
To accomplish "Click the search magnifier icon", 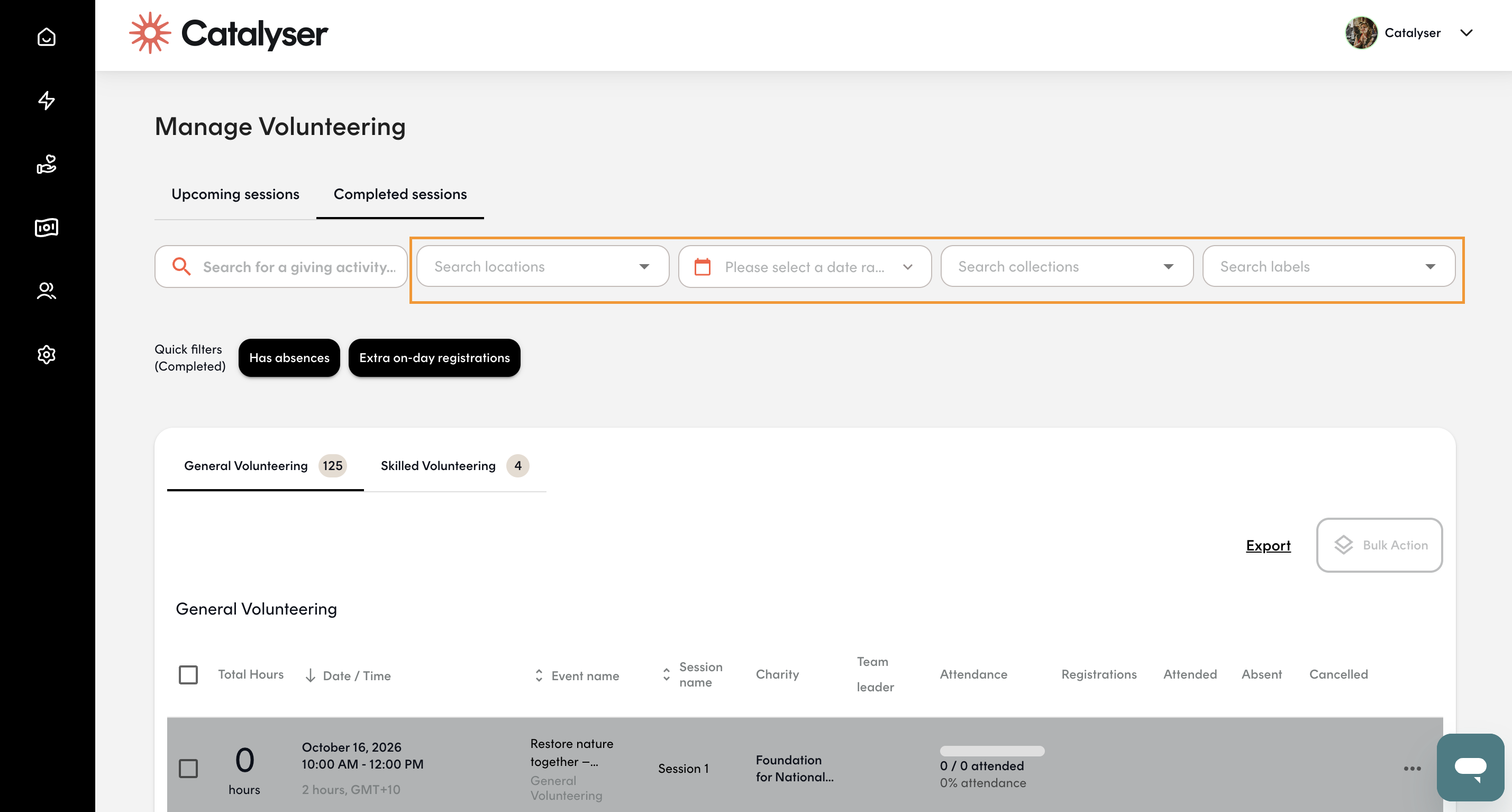I will tap(181, 267).
